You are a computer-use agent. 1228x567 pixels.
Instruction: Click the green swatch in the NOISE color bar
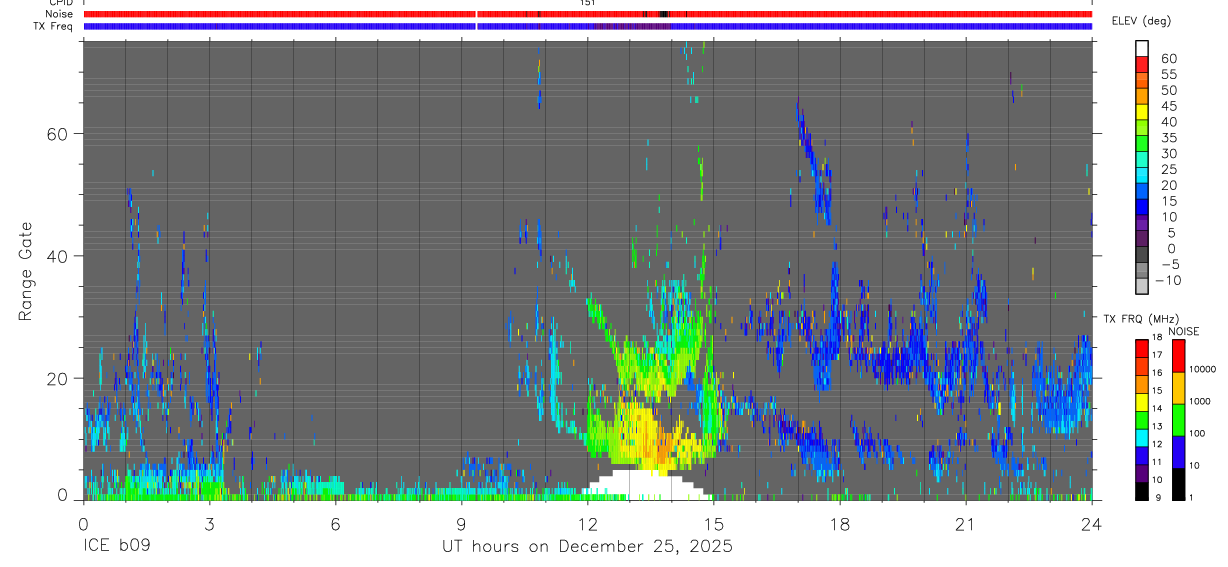point(1178,418)
